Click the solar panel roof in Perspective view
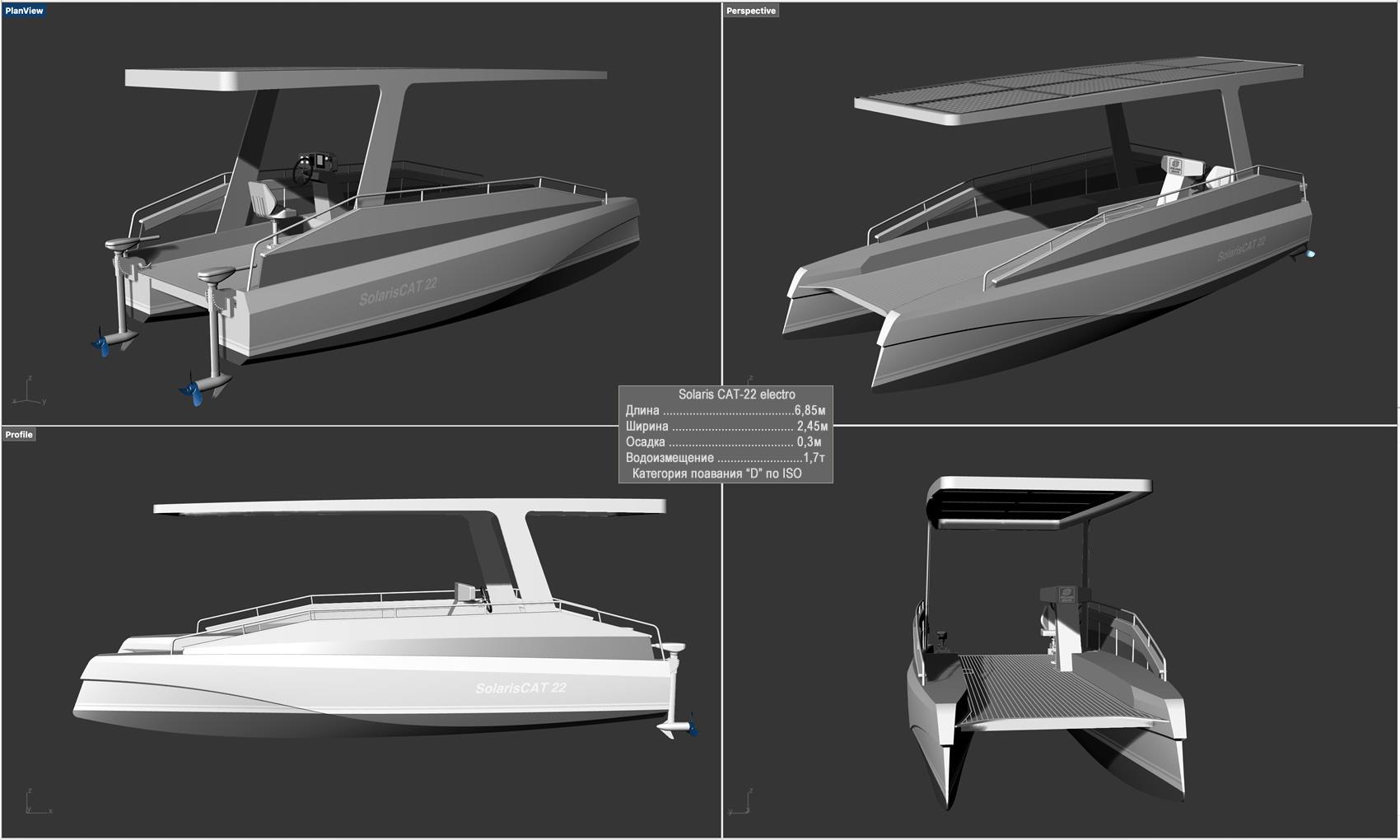The image size is (1400, 840). pyautogui.click(x=1079, y=86)
